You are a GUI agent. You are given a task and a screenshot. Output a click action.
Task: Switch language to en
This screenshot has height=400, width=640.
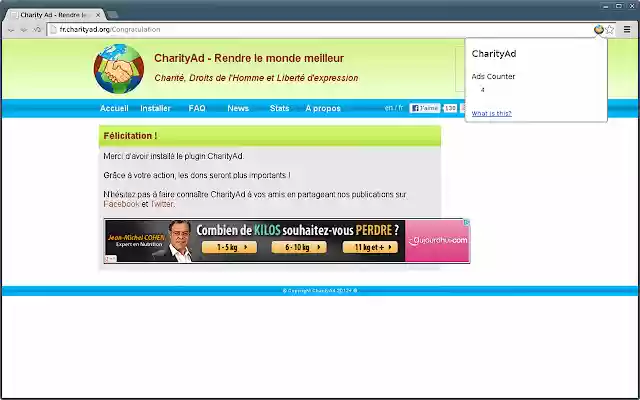[389, 108]
